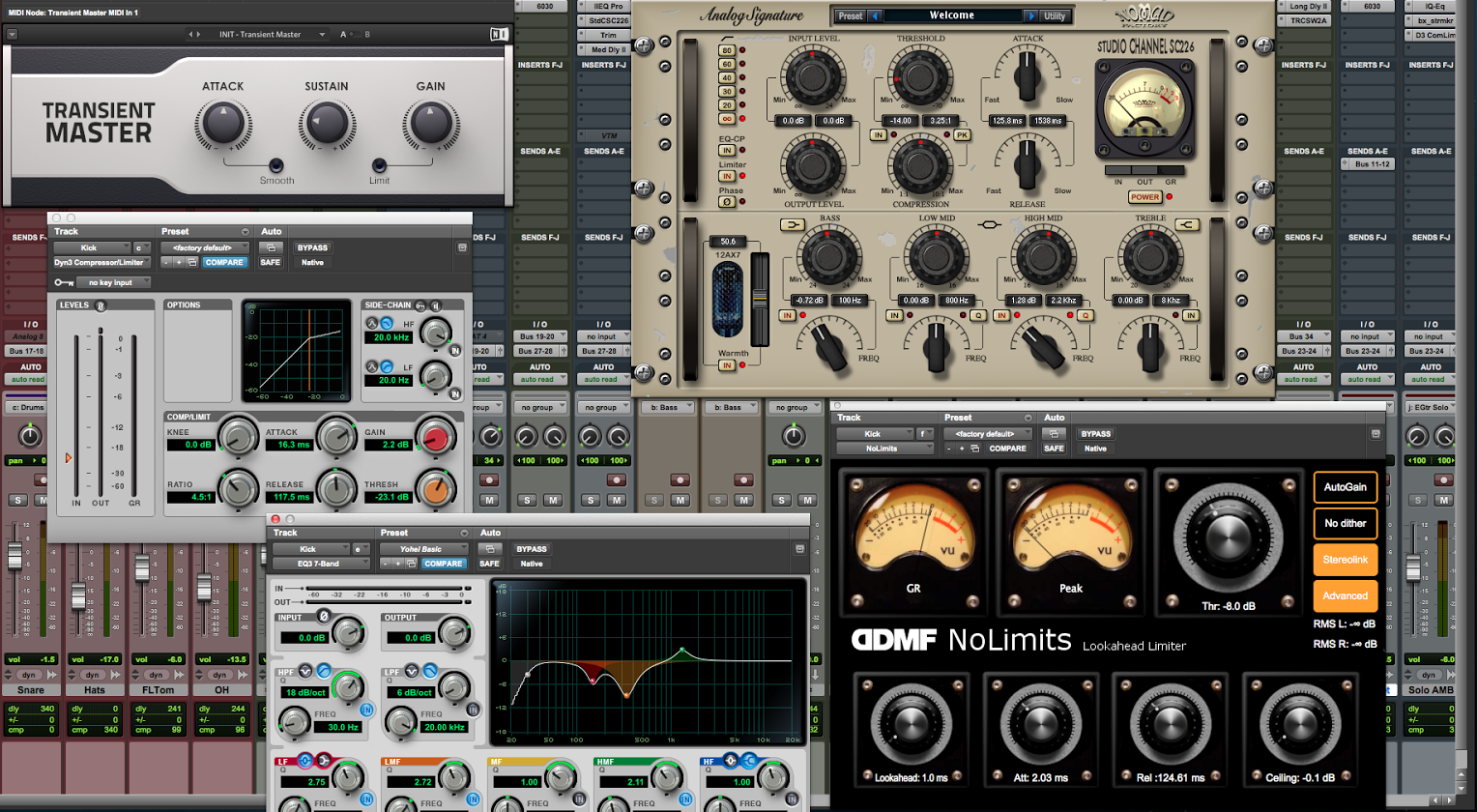
Task: Open the Dyn3 Kick track selector dropdown
Action: point(90,247)
